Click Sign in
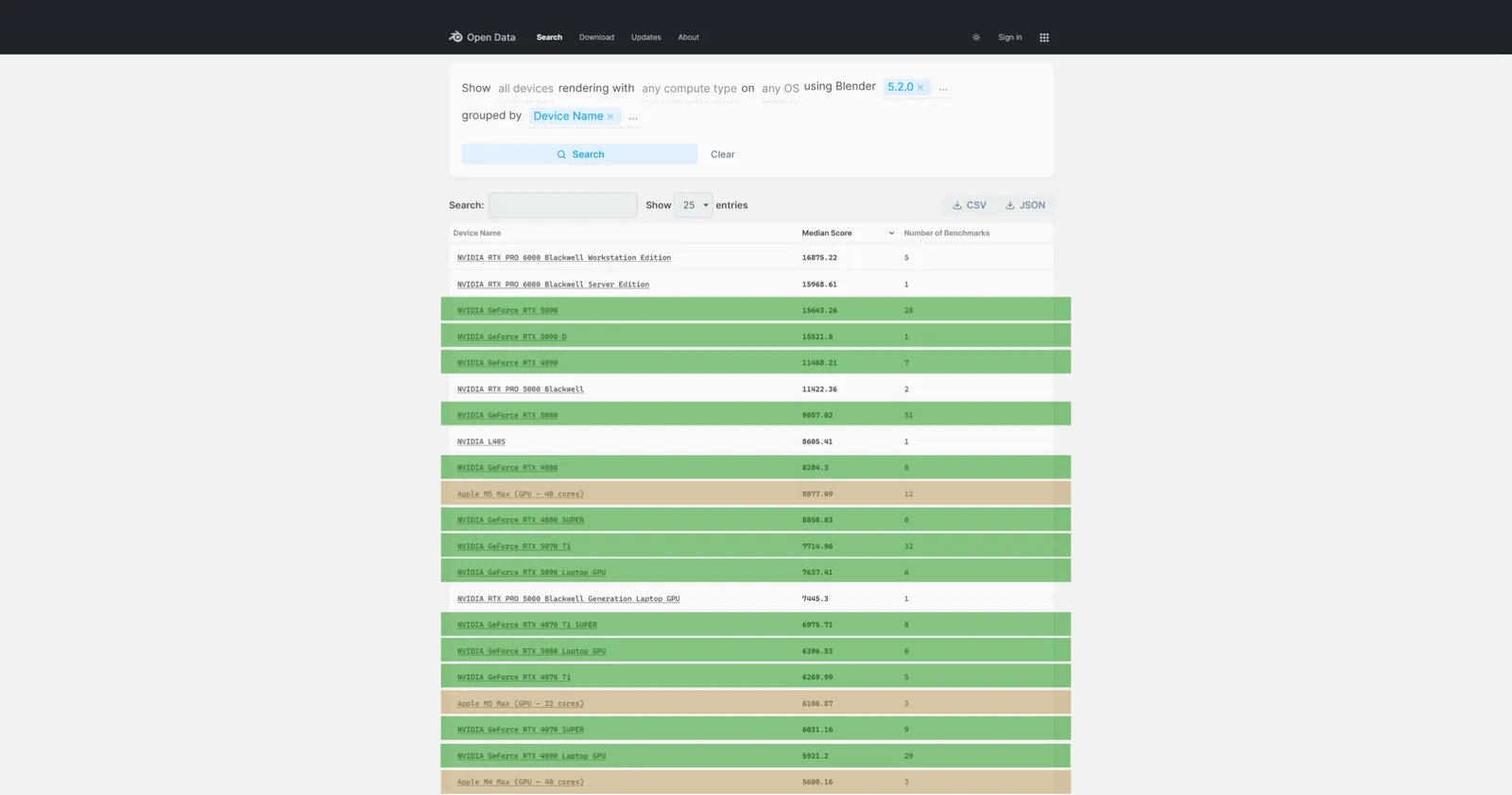 (x=1010, y=38)
